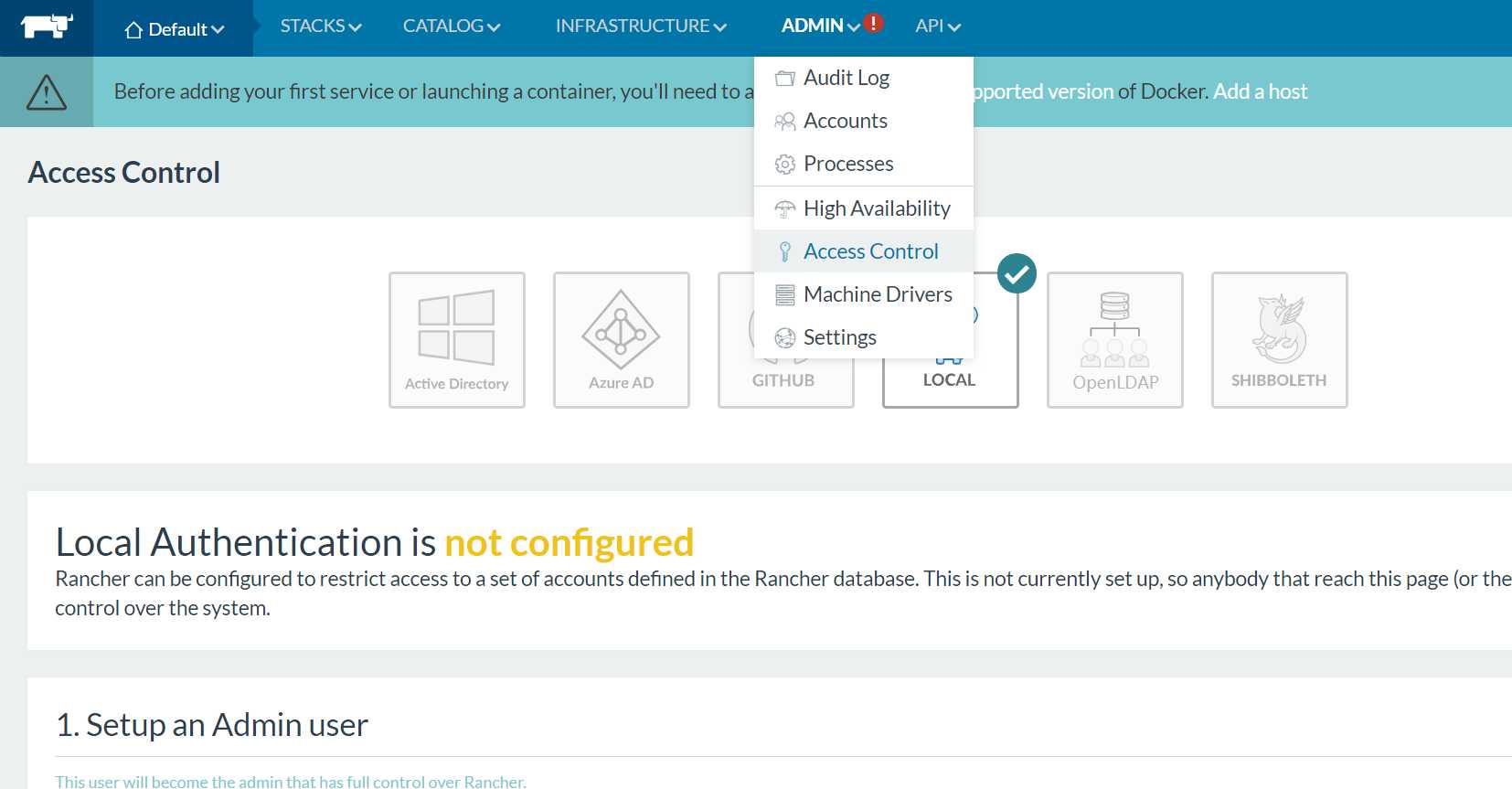This screenshot has width=1512, height=789.
Task: Click 'This user will become the admin' text
Action: tap(291, 782)
